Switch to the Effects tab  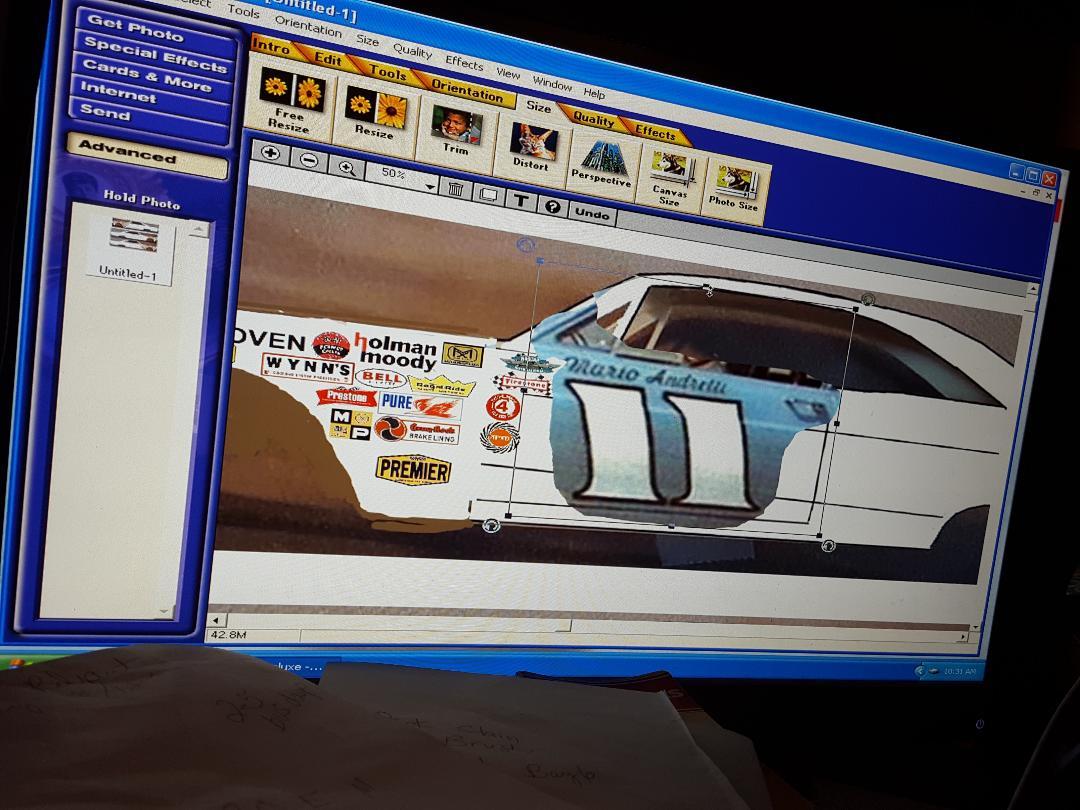(x=654, y=132)
